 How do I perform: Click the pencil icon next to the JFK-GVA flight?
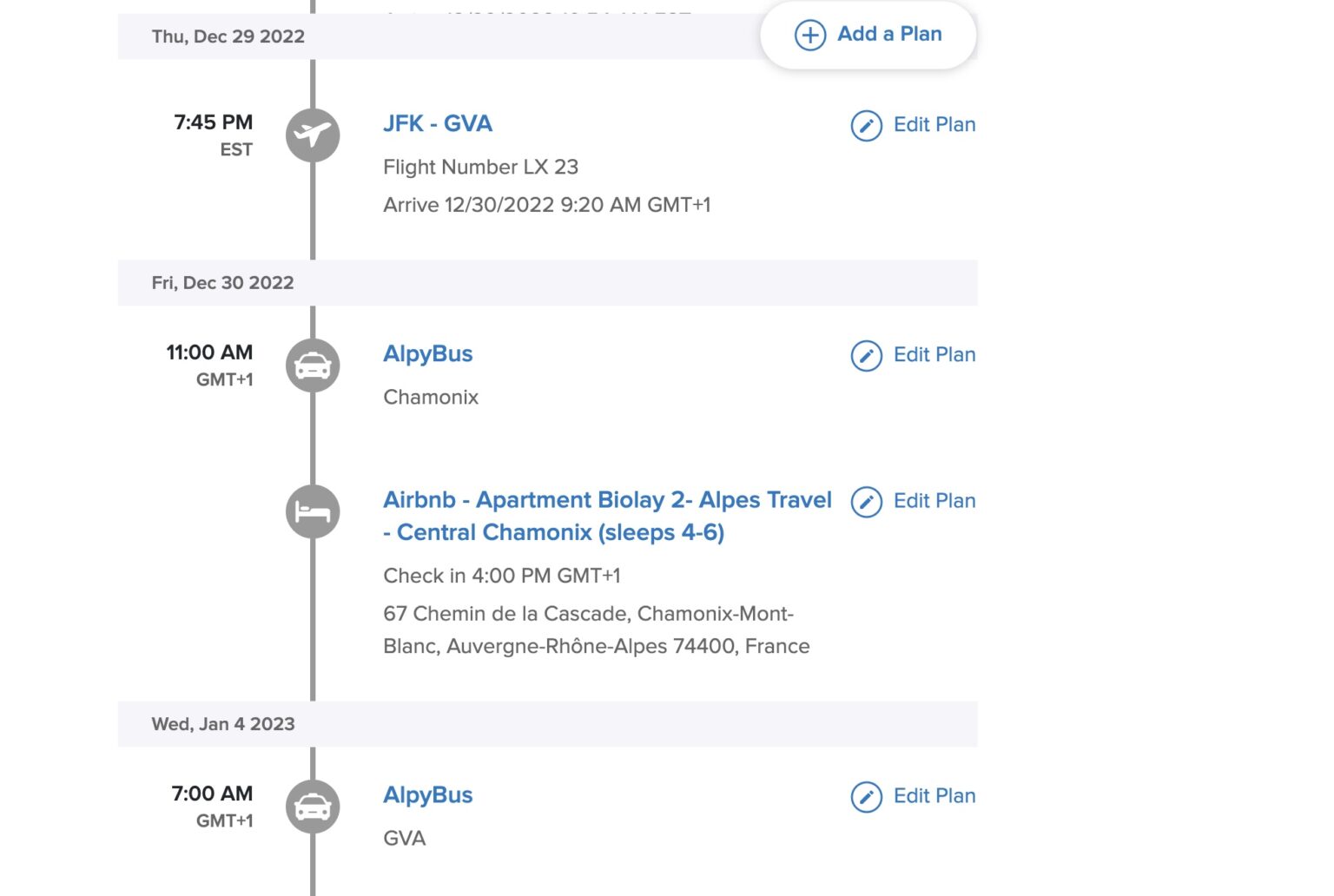tap(866, 125)
